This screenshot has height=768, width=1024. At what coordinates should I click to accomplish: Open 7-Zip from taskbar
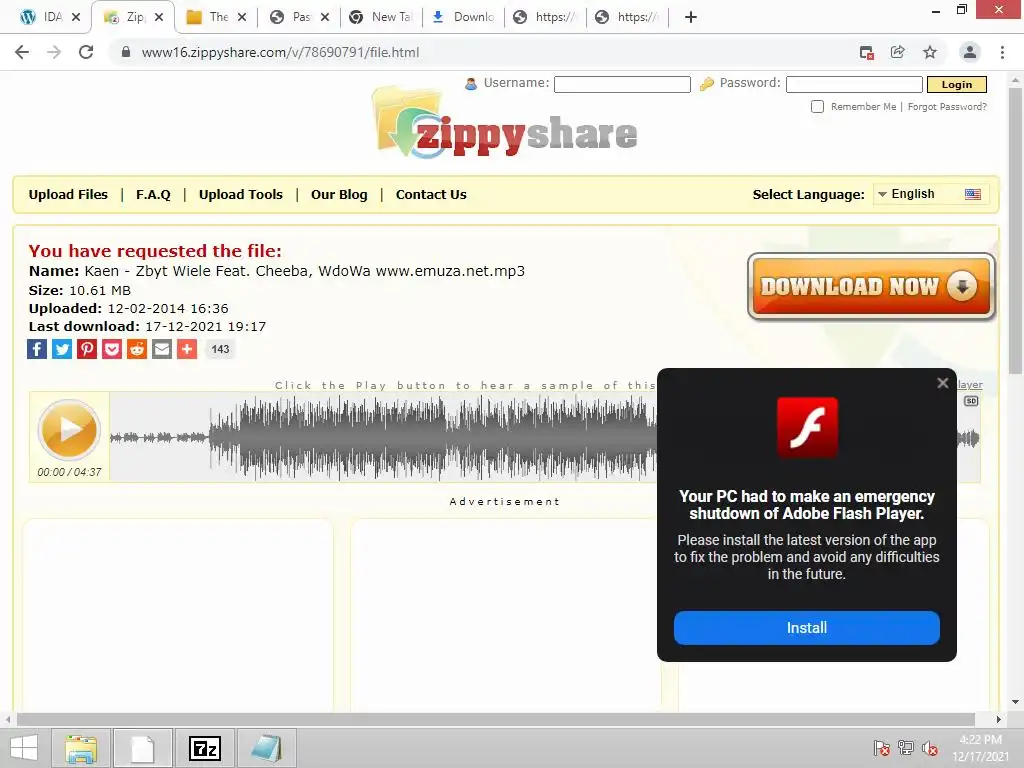204,748
